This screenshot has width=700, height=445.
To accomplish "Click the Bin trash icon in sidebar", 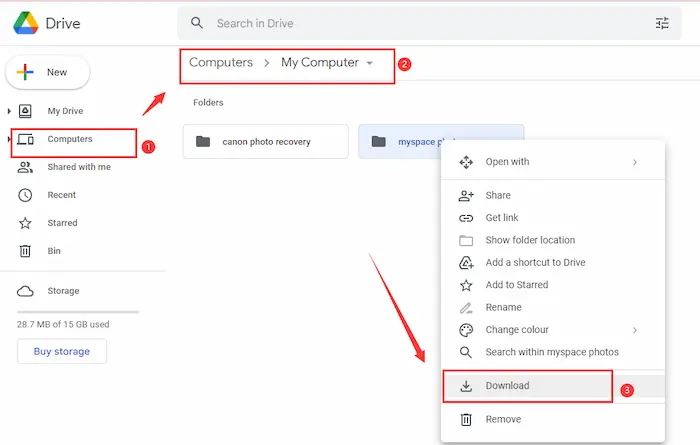I will click(25, 251).
